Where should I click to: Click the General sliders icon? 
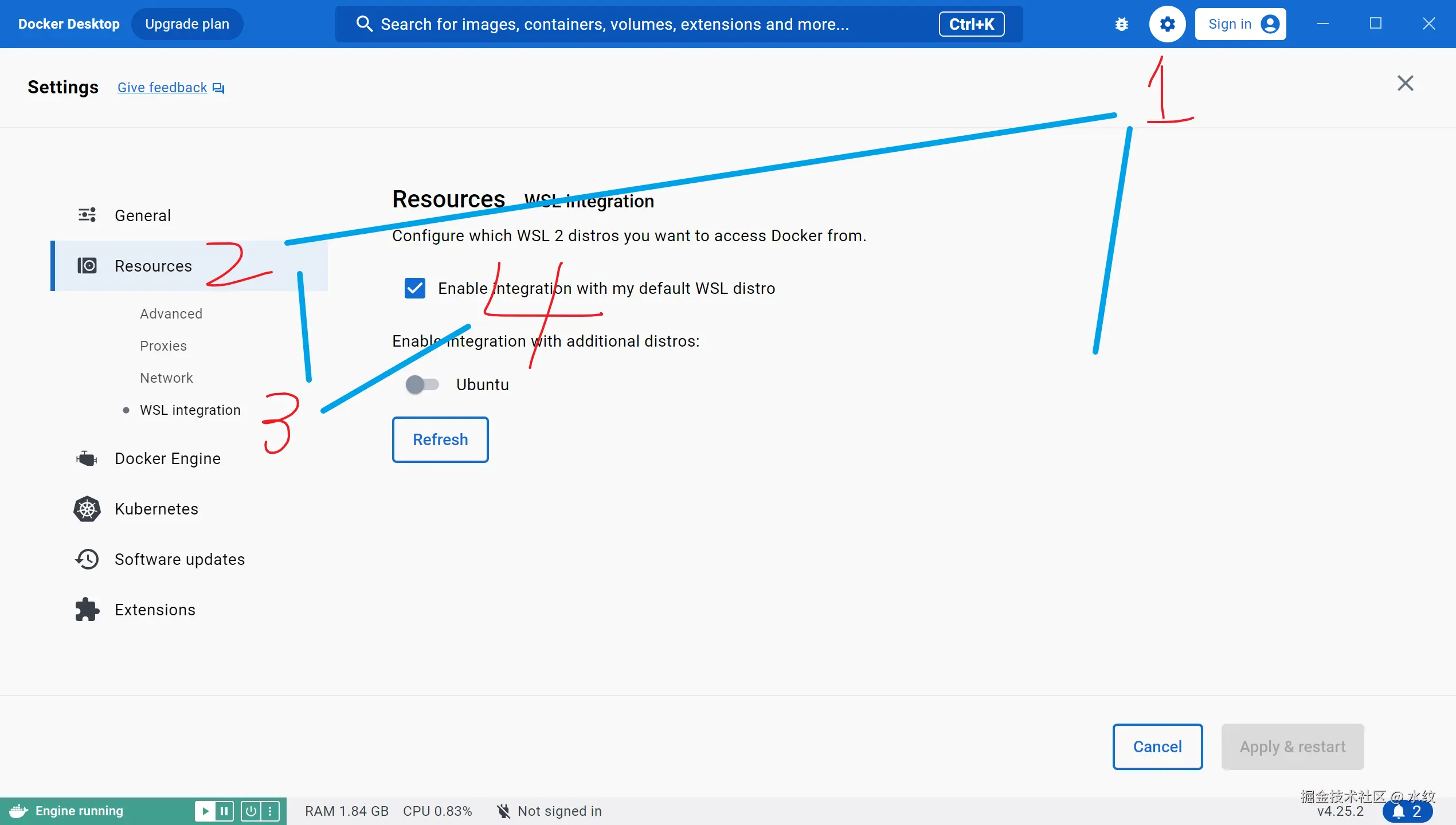click(87, 215)
